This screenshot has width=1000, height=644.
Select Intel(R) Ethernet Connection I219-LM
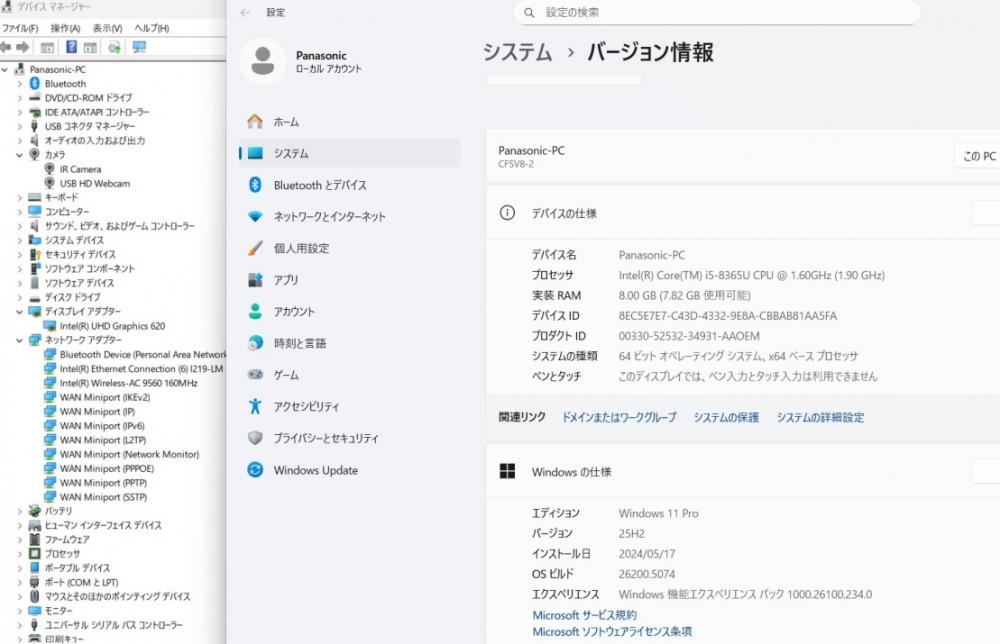pos(142,369)
